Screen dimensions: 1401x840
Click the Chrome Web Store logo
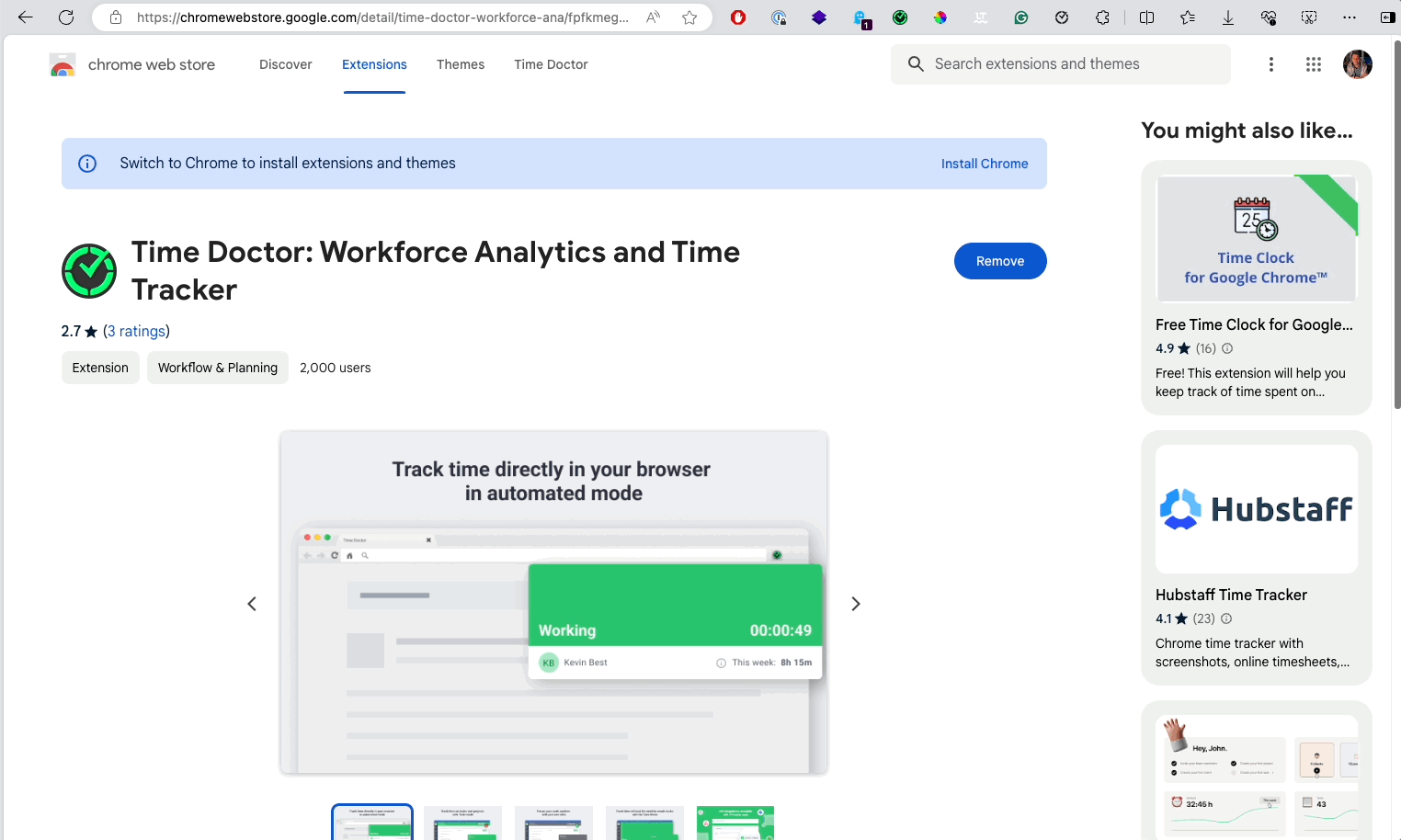click(x=63, y=64)
